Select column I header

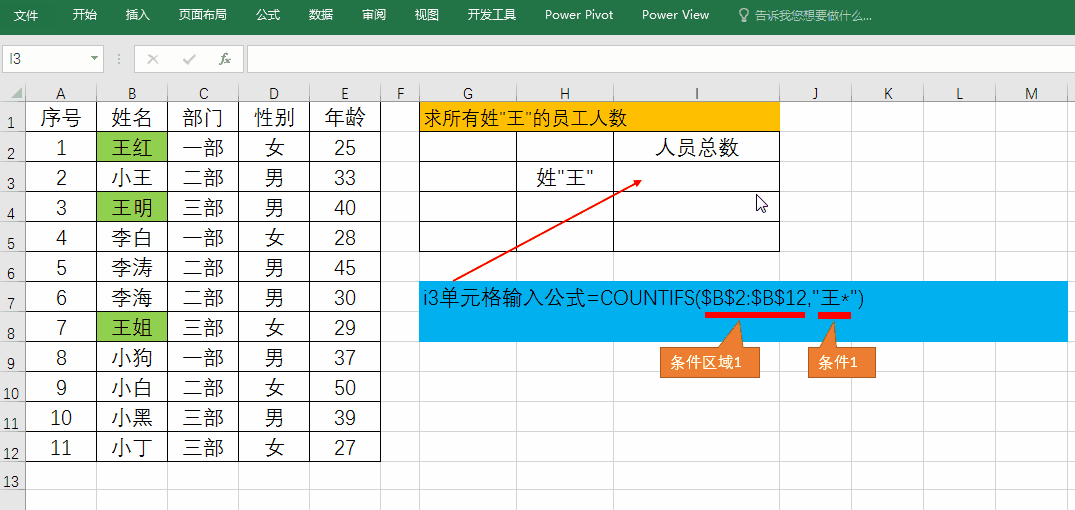697,93
